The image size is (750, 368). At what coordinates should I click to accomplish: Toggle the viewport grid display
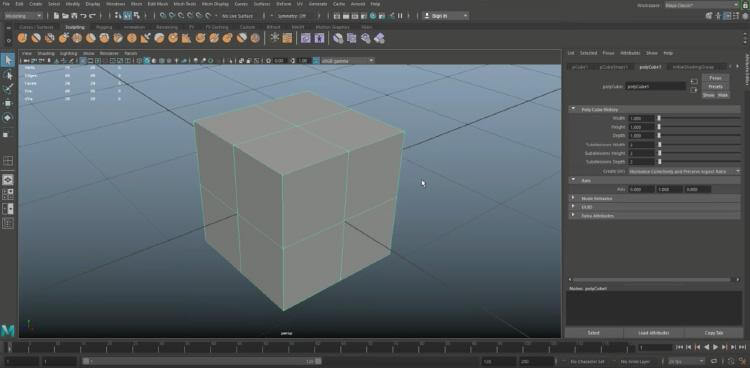tap(83, 61)
